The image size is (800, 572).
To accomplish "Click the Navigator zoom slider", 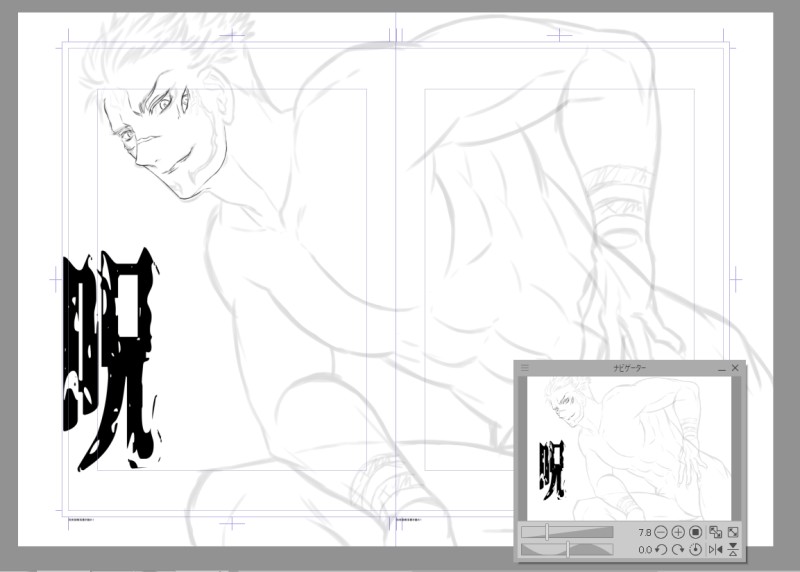I will [x=567, y=532].
